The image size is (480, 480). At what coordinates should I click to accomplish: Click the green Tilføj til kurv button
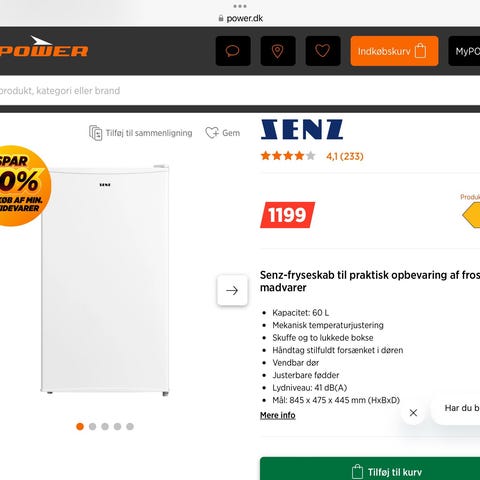(x=370, y=469)
